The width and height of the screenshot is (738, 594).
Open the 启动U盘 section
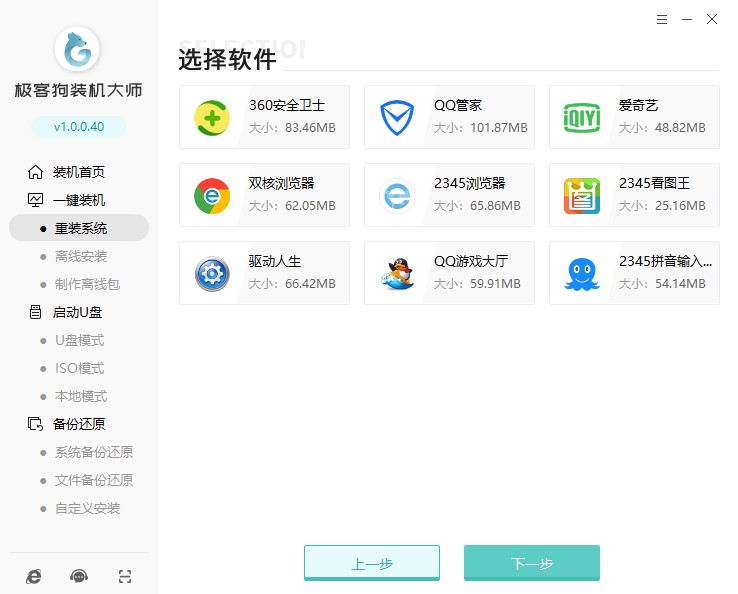[77, 312]
